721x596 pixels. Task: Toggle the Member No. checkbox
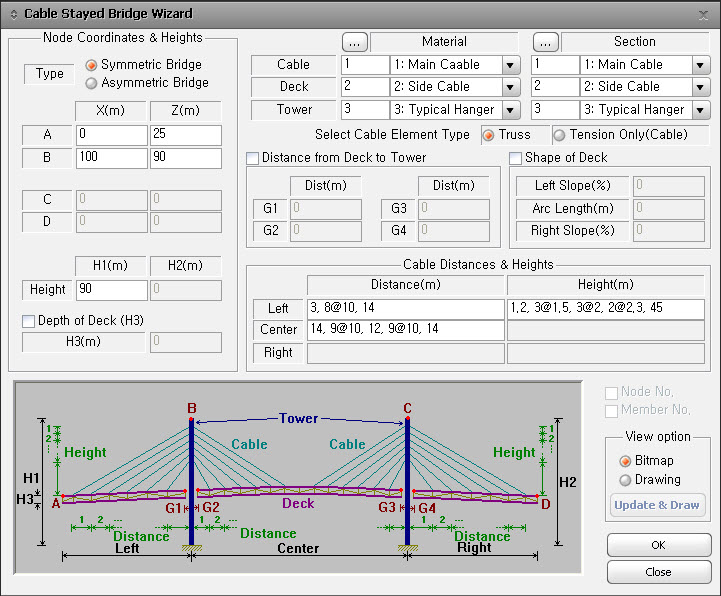[611, 411]
